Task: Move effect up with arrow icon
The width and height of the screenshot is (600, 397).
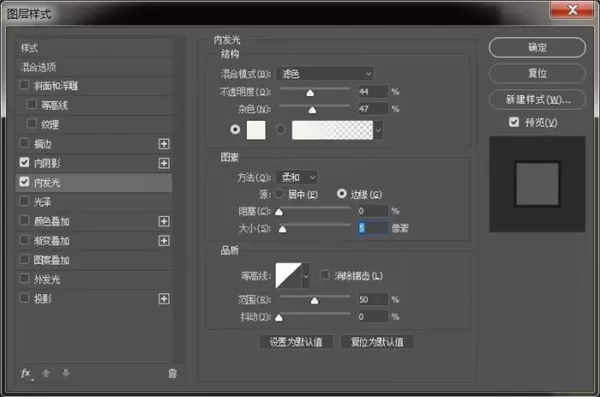Action: coord(46,373)
